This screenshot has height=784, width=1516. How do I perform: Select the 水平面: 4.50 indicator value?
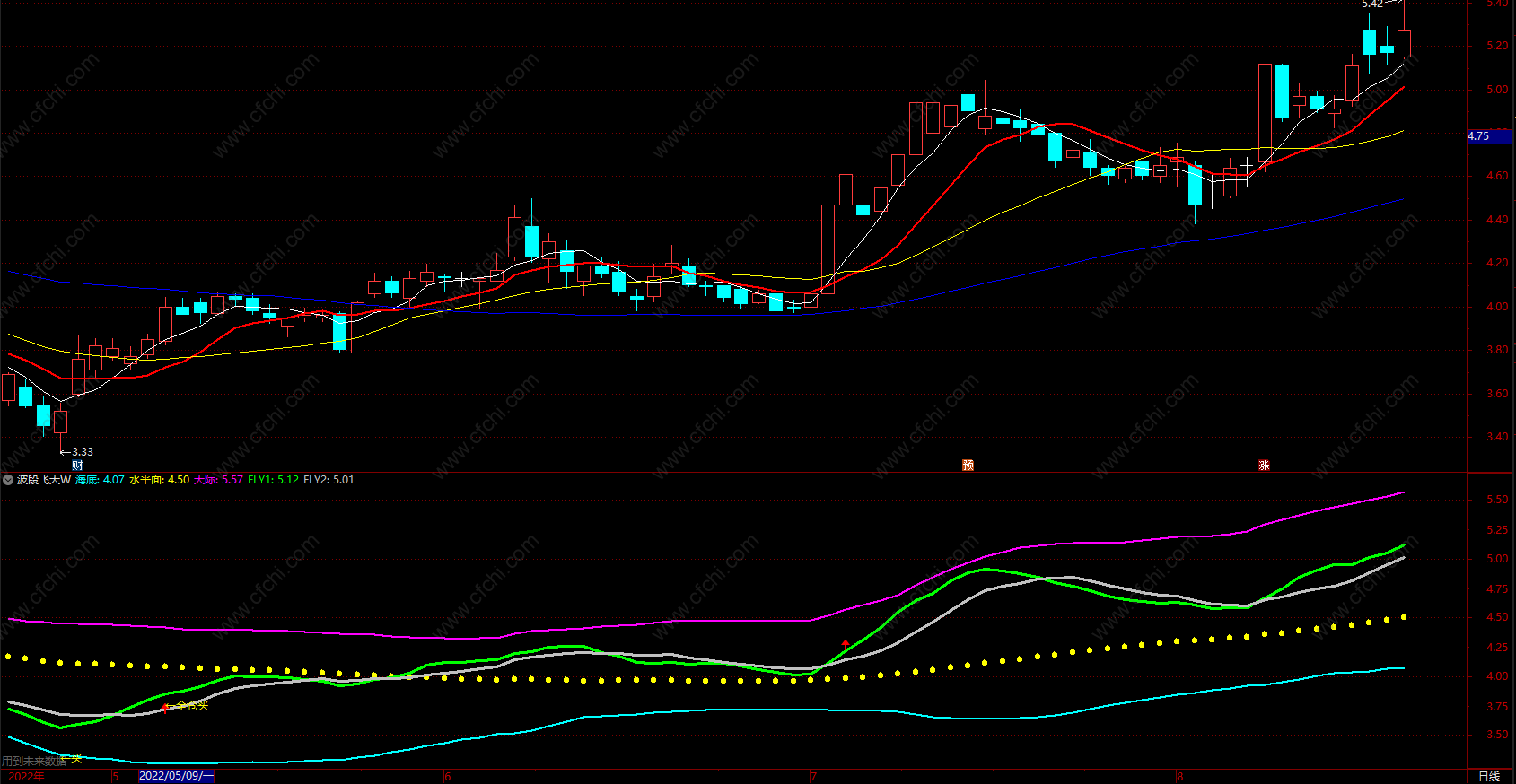pos(159,480)
